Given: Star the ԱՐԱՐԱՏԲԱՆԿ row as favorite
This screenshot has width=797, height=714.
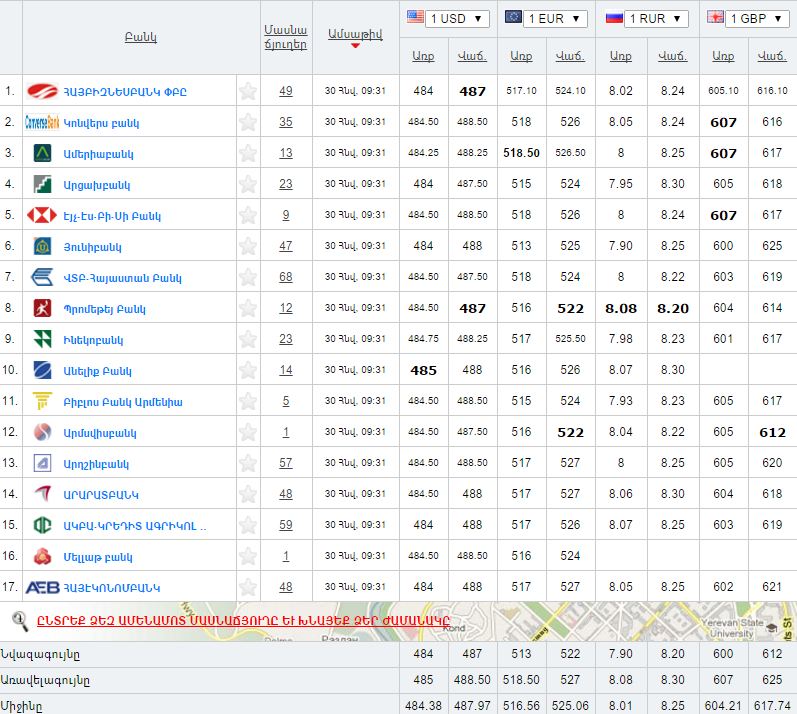Looking at the screenshot, I should tap(248, 495).
